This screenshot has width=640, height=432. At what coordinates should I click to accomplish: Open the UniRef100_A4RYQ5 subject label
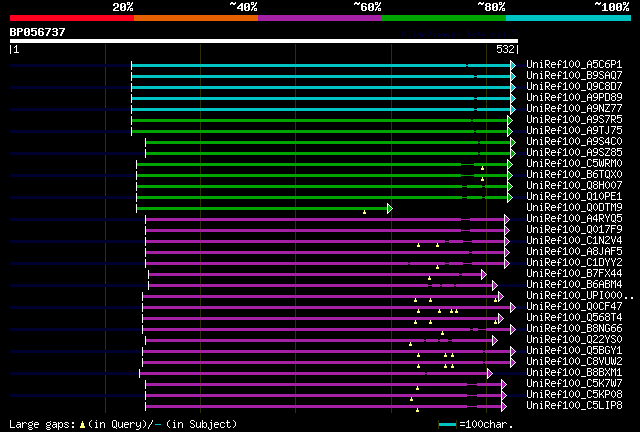click(x=574, y=219)
